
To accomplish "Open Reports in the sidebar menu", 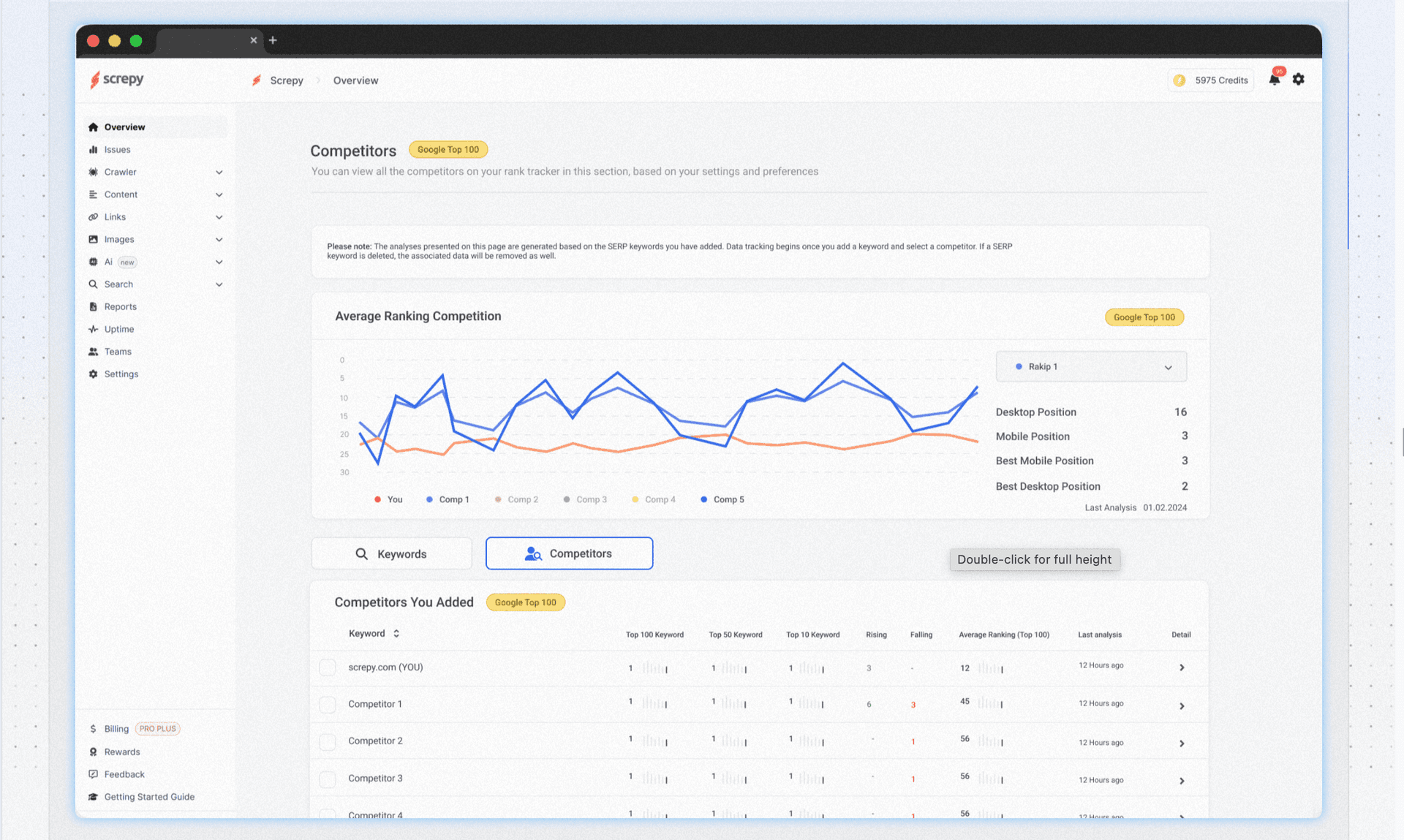I will click(x=121, y=307).
